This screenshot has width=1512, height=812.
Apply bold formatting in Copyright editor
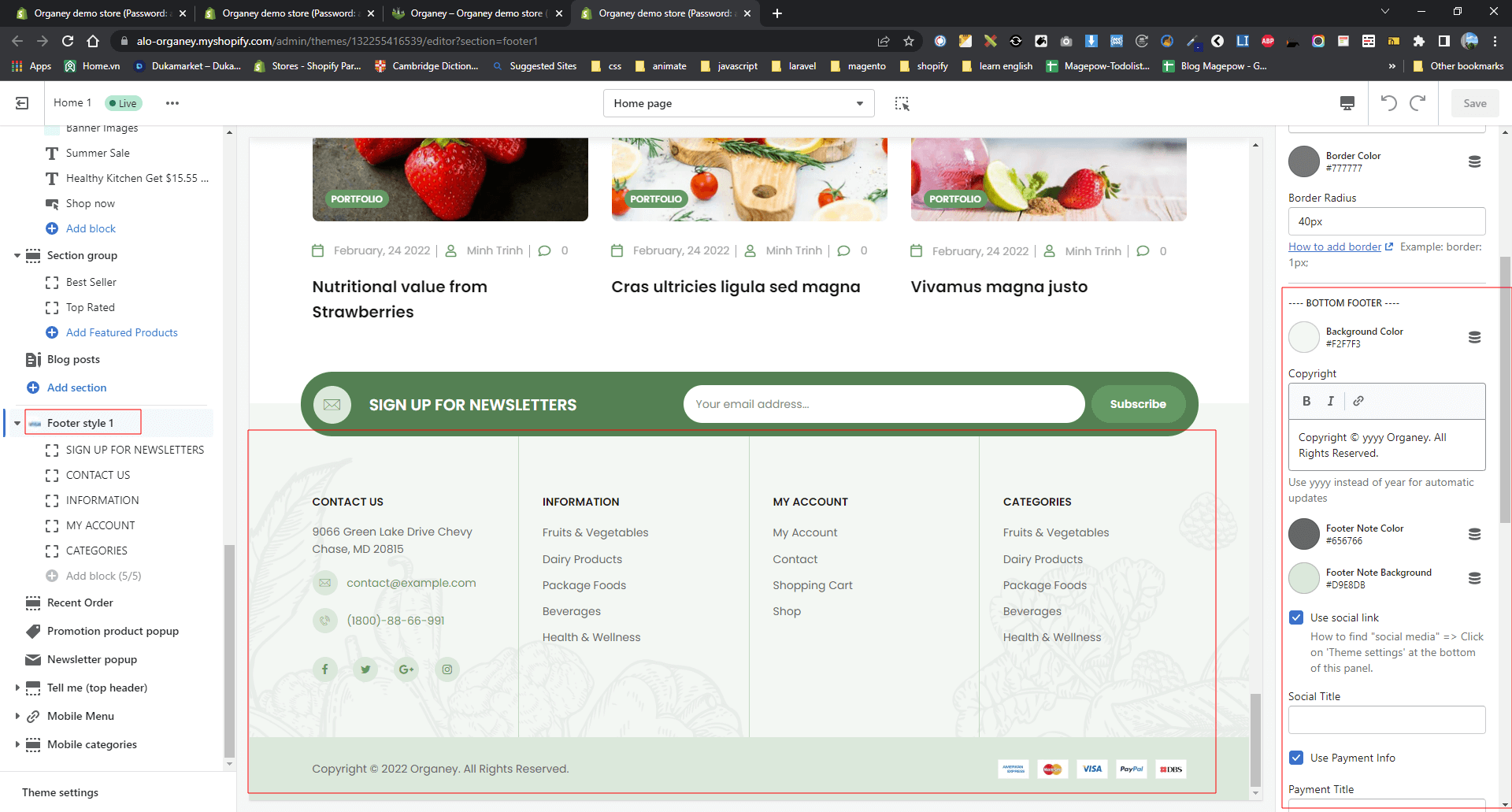(x=1306, y=401)
